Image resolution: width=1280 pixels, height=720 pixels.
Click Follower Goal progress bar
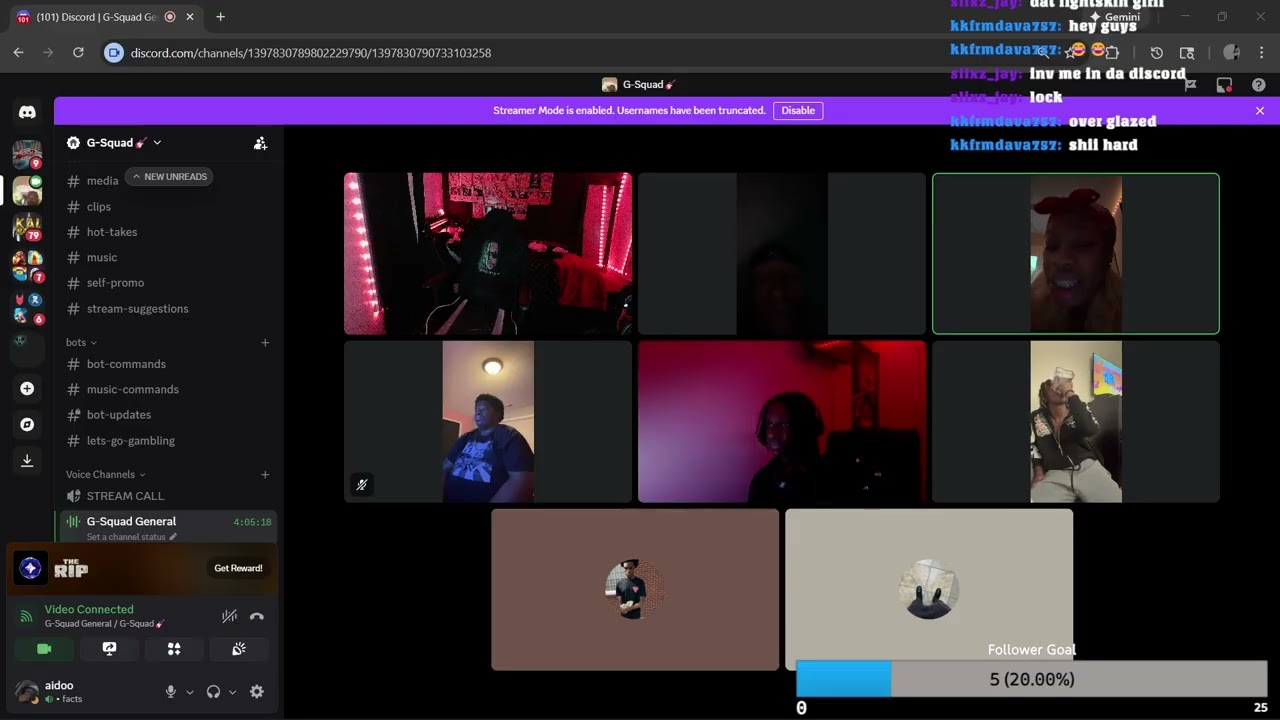[1031, 679]
